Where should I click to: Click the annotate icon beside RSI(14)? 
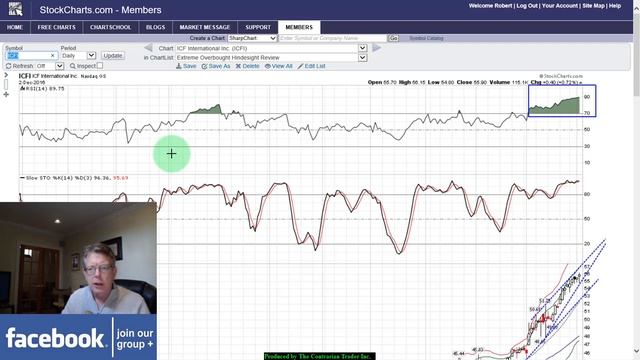click(x=23, y=88)
